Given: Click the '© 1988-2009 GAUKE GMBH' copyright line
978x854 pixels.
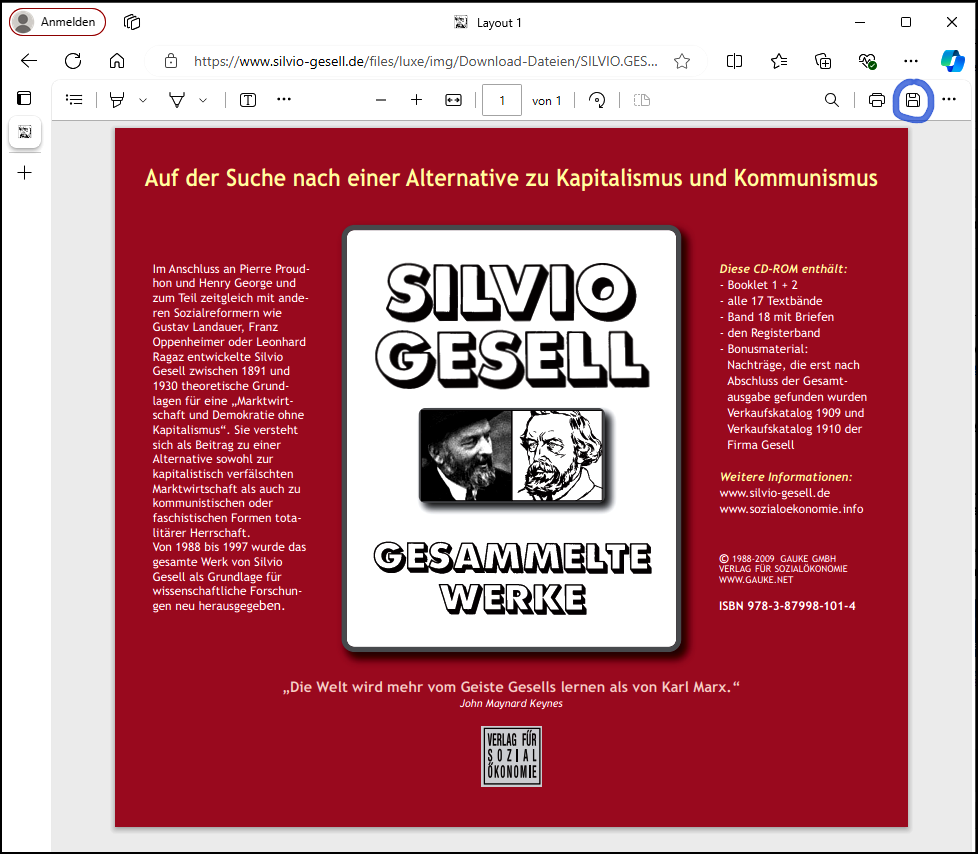Looking at the screenshot, I should pyautogui.click(x=777, y=559).
